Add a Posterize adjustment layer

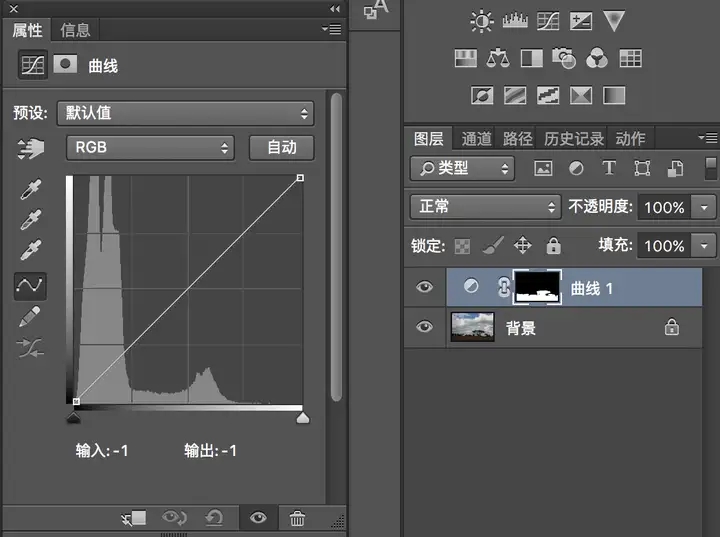(x=515, y=96)
